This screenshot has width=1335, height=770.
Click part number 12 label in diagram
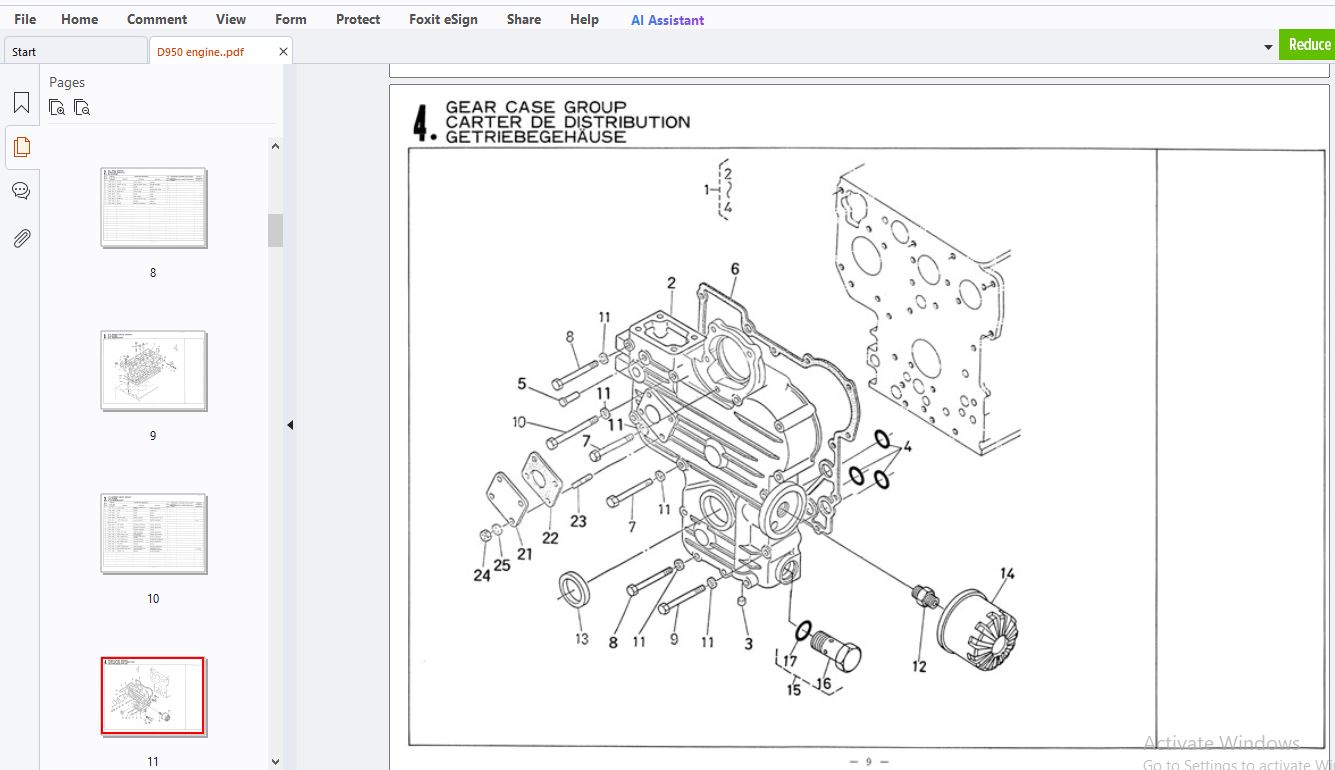[919, 667]
